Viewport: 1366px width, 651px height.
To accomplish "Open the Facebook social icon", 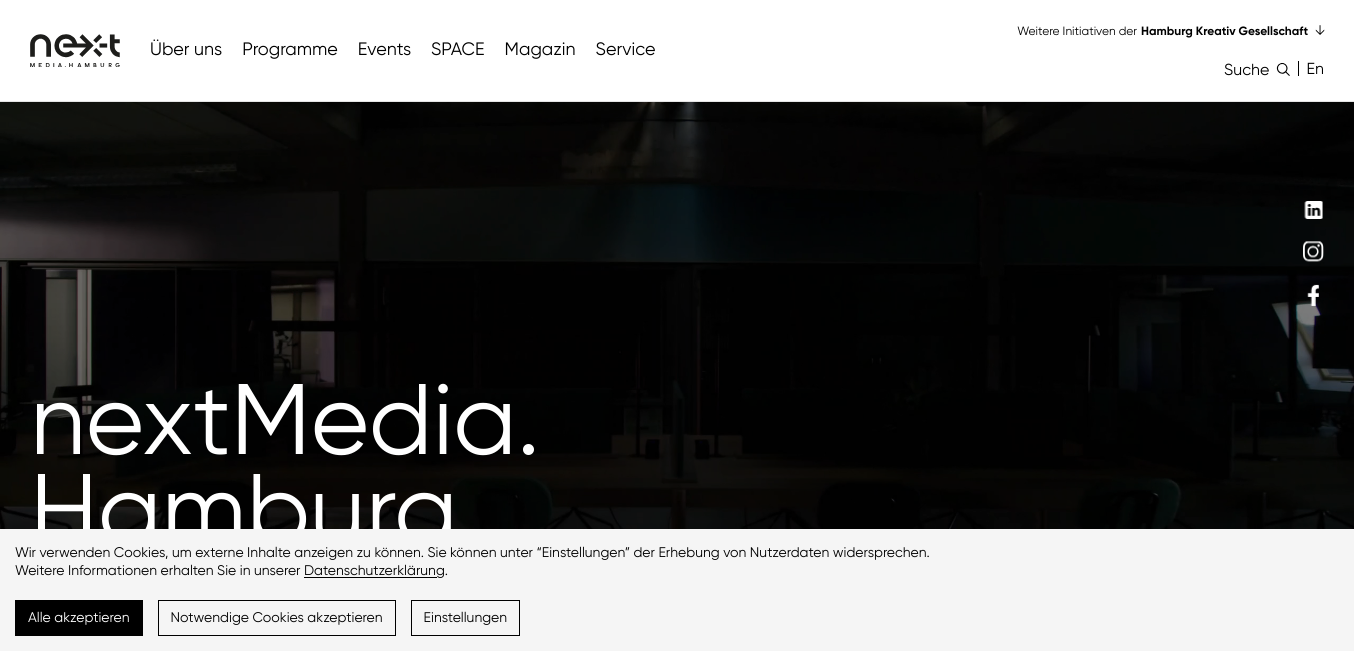I will tap(1313, 295).
